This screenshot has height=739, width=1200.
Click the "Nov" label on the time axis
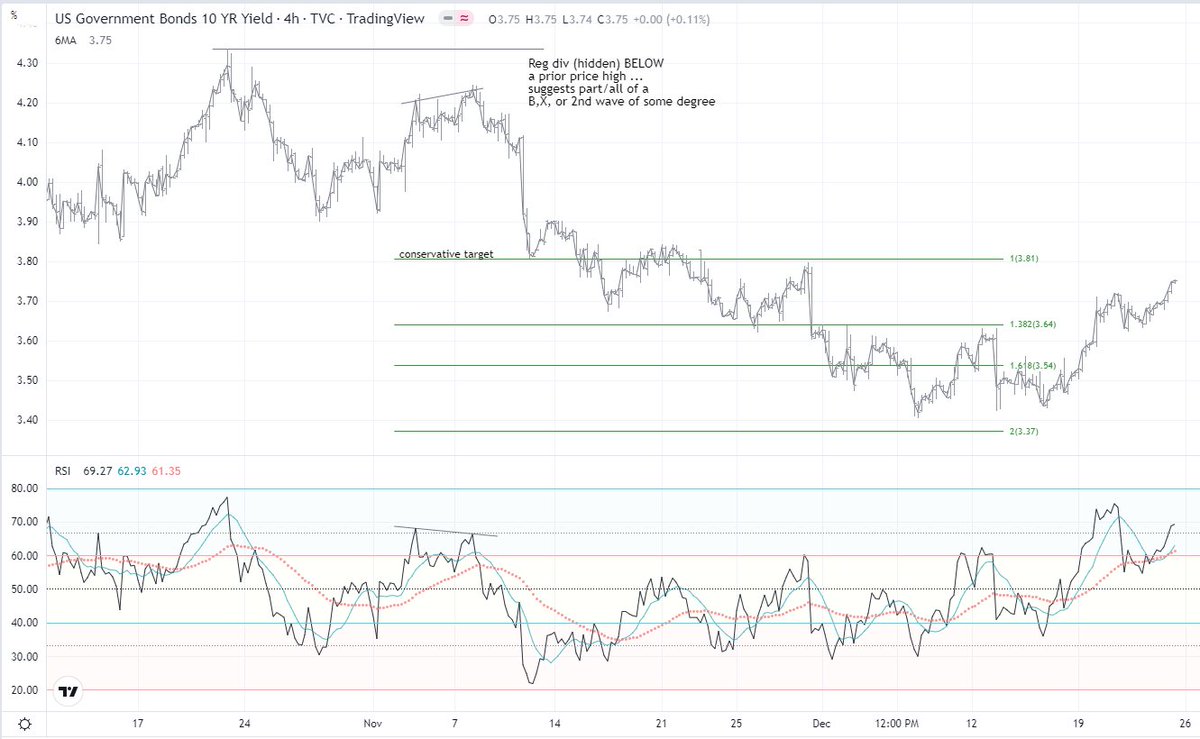tap(371, 722)
